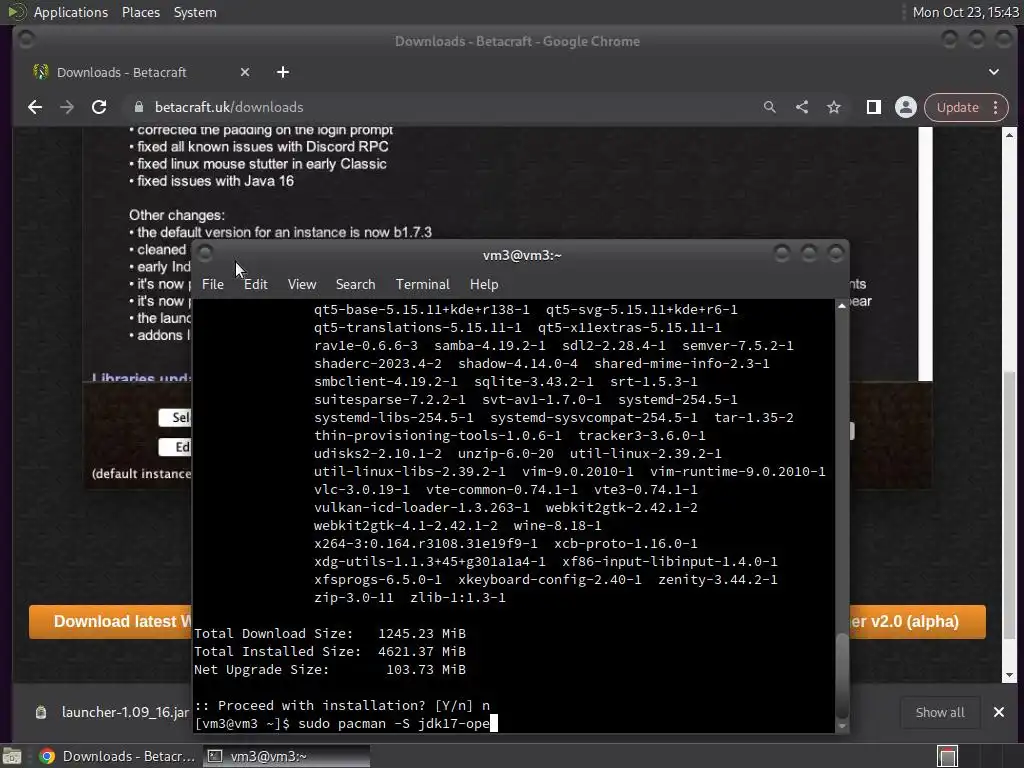Open the search icon in Chrome address bar
This screenshot has height=768, width=1024.
(770, 107)
